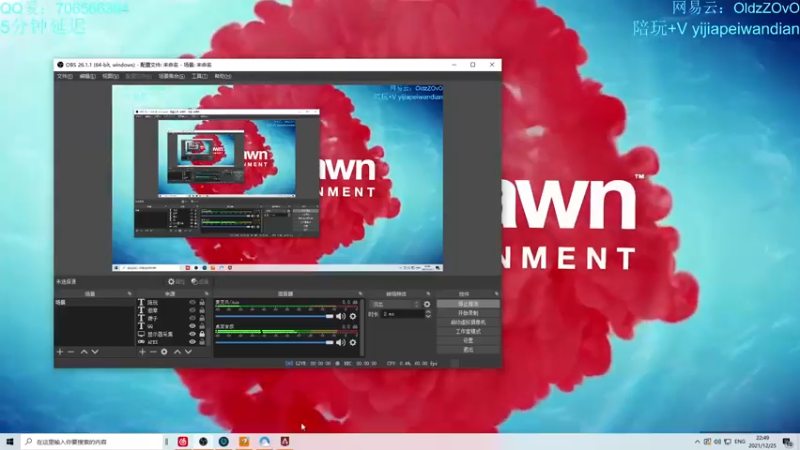Toggle visibility eye of the second text source
The width and height of the screenshot is (800, 450).
point(192,310)
